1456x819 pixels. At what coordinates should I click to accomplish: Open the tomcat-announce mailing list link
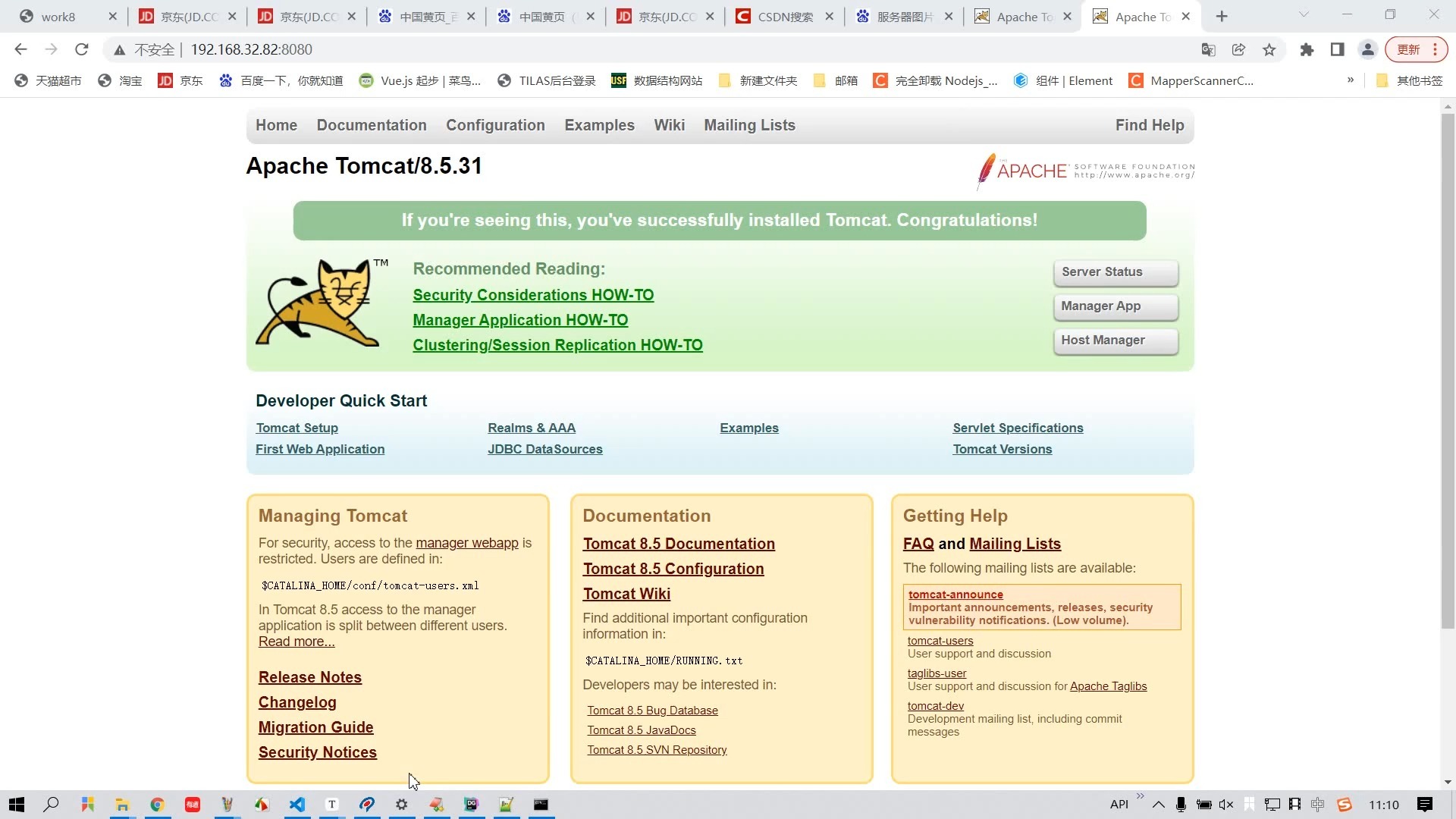955,595
